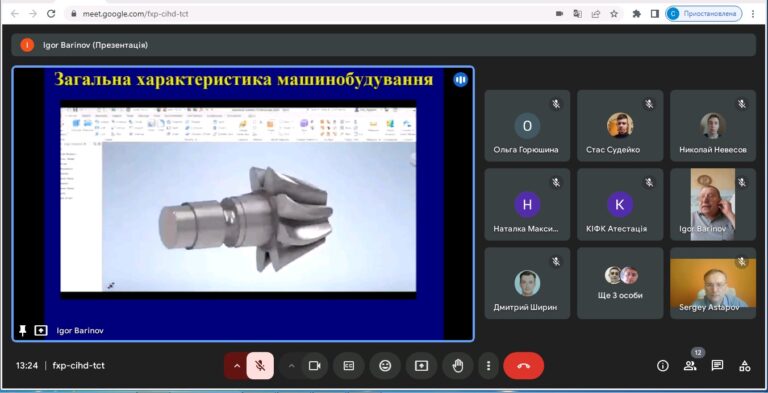Screen dimensions: 768x393
Task: Turn on captions
Action: click(349, 366)
